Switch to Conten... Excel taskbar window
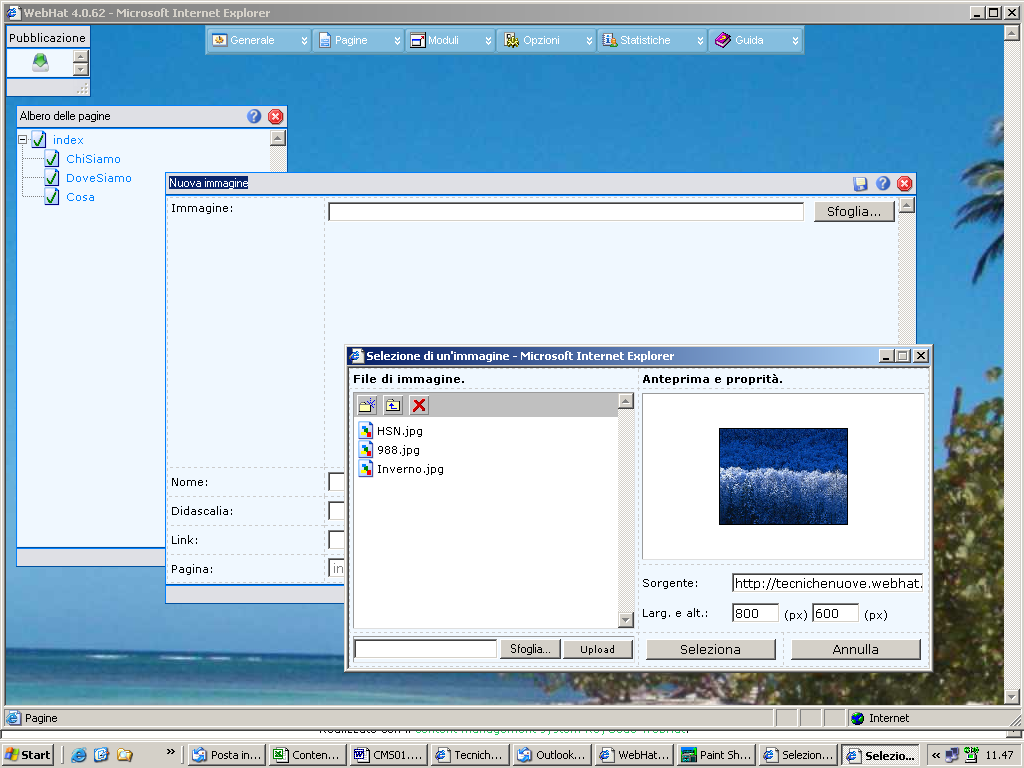1024x768 pixels. click(308, 755)
